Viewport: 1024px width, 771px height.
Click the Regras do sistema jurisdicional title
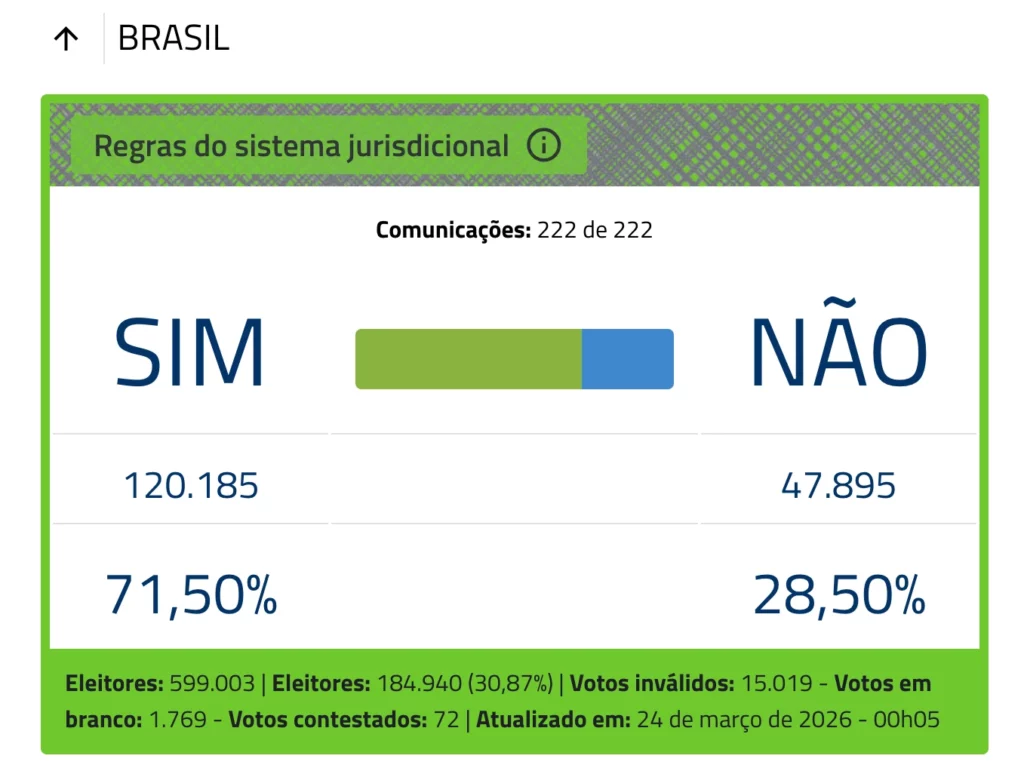click(x=301, y=146)
